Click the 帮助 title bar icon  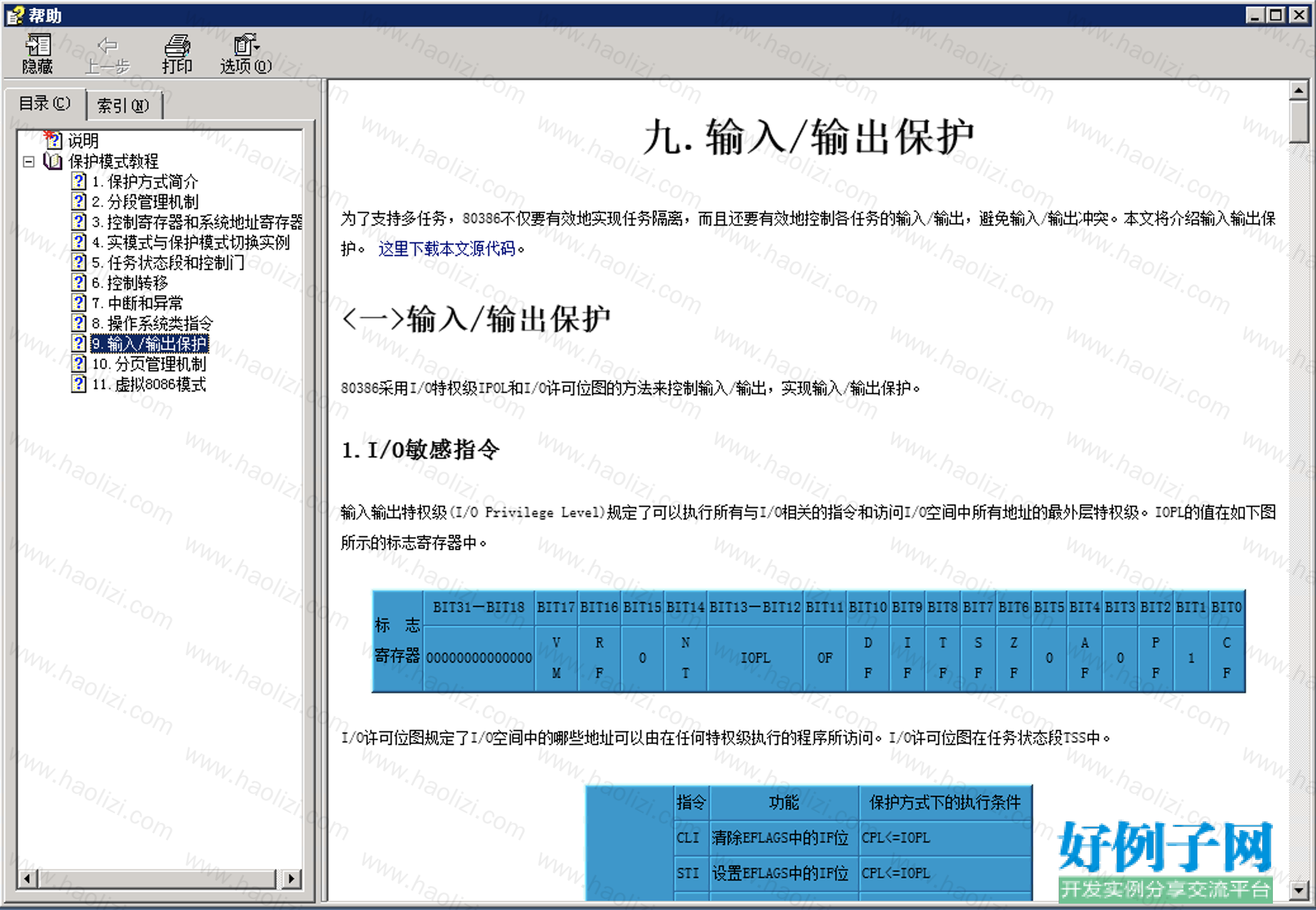click(16, 15)
